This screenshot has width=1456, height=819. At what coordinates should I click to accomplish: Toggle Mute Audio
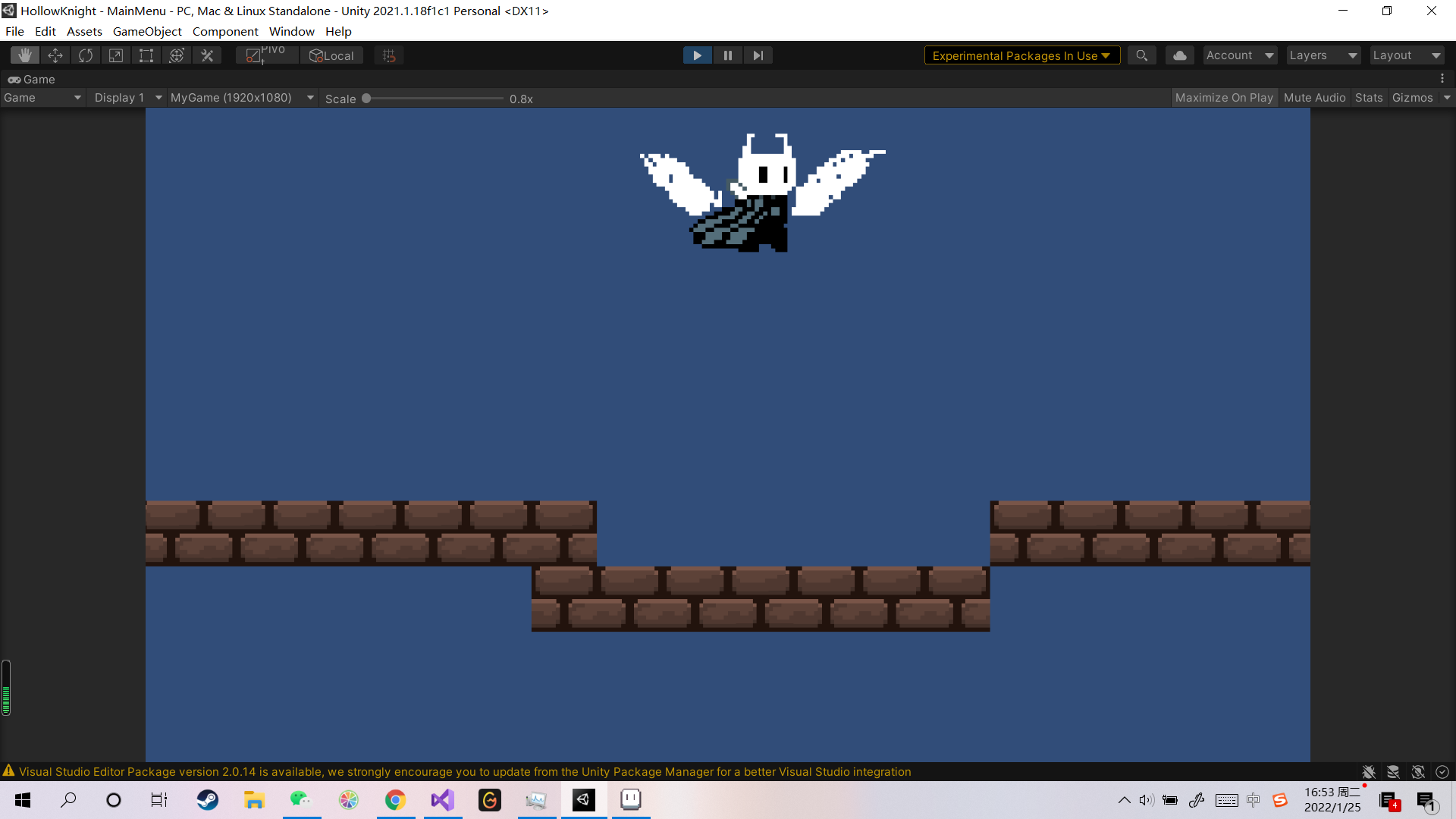(x=1314, y=98)
